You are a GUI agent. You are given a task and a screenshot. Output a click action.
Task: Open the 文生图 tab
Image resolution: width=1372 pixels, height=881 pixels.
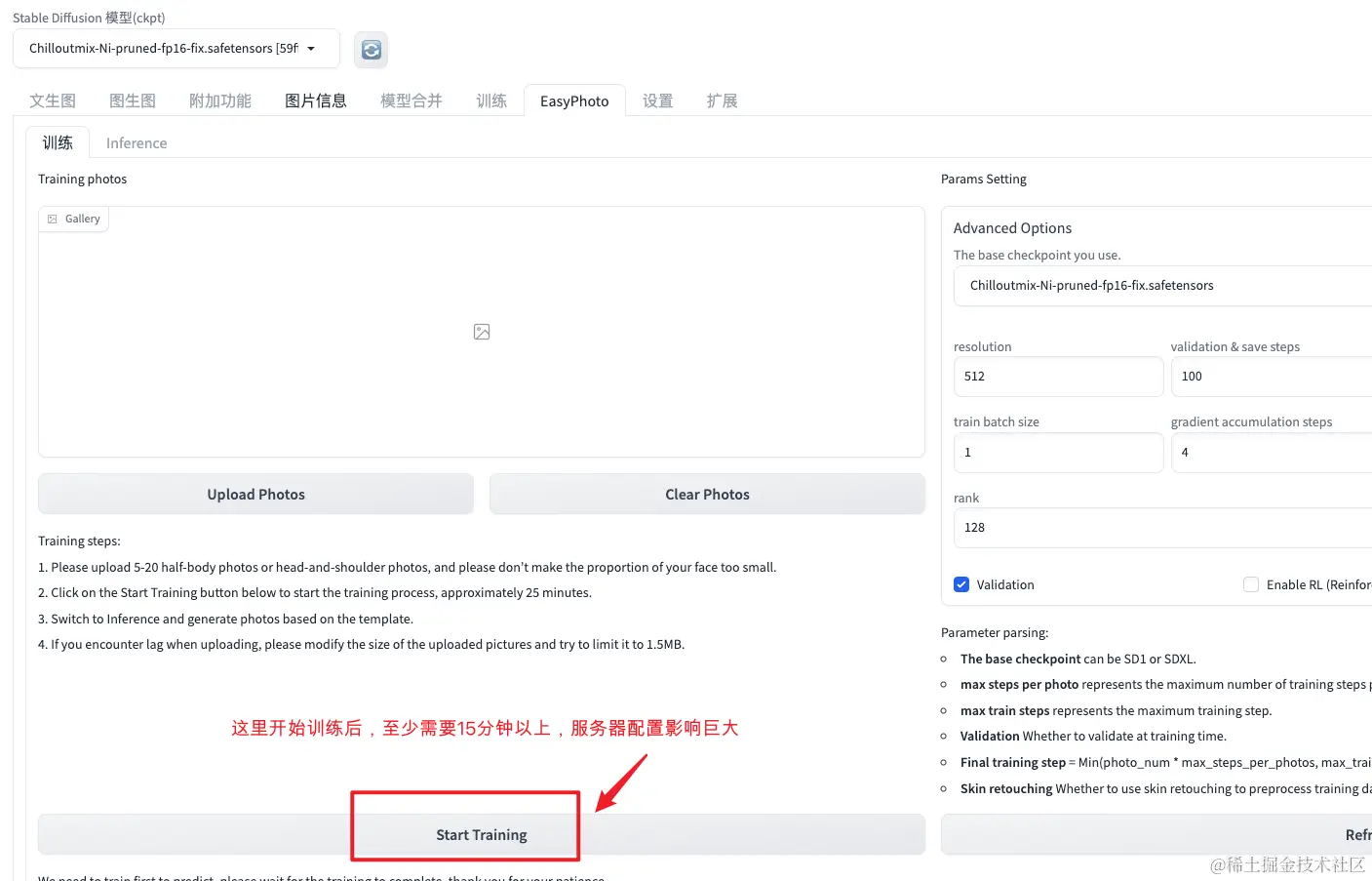(53, 100)
